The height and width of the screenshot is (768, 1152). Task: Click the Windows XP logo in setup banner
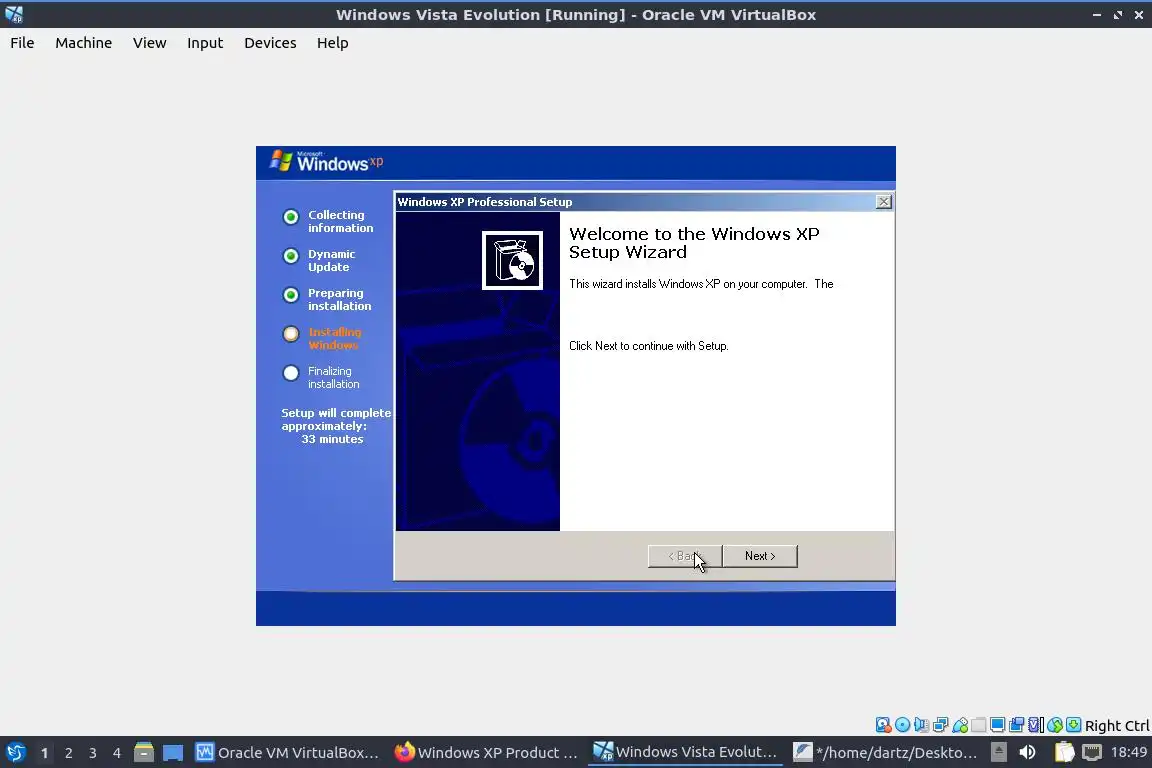(327, 161)
